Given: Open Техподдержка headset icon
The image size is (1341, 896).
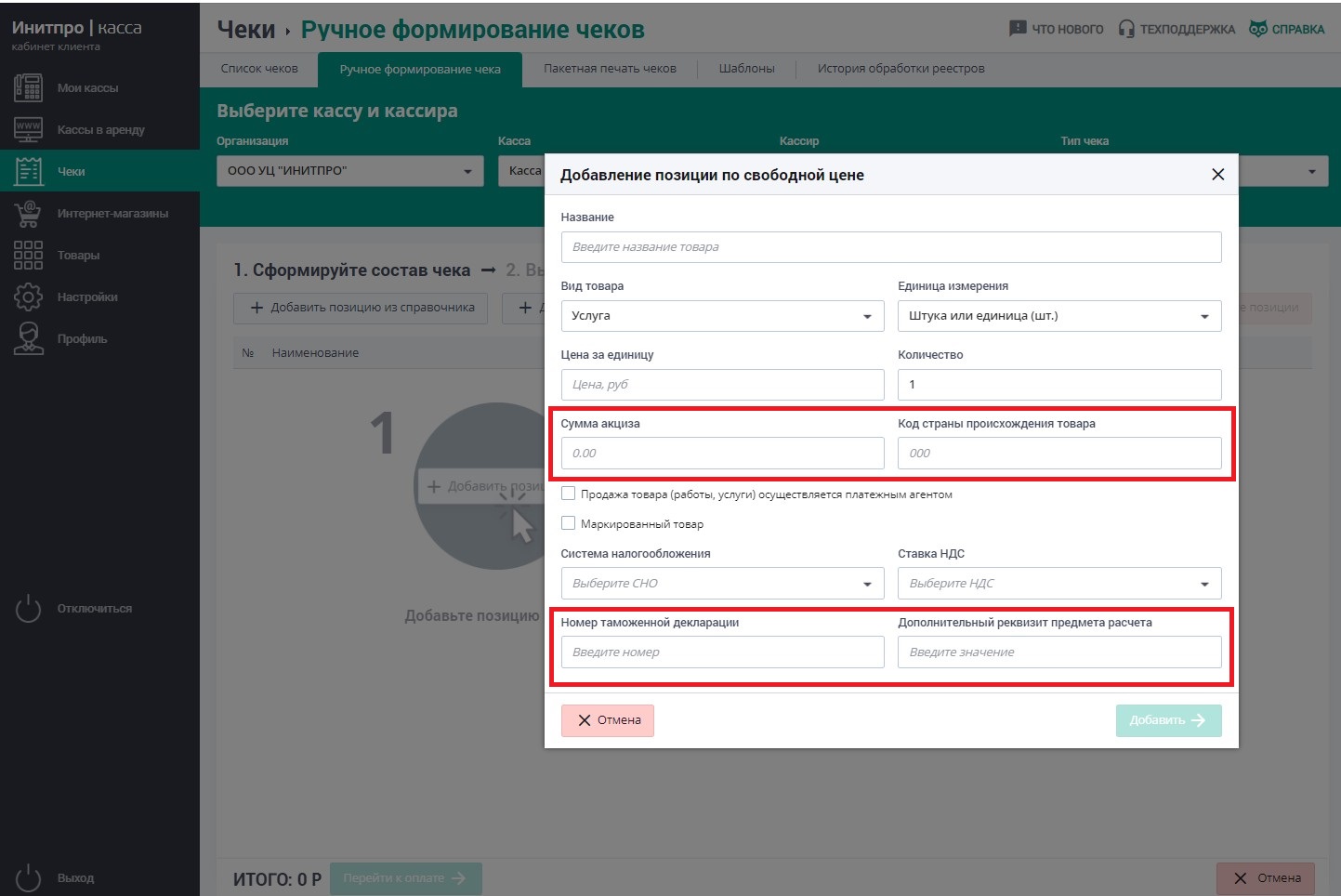Looking at the screenshot, I should click(1126, 29).
